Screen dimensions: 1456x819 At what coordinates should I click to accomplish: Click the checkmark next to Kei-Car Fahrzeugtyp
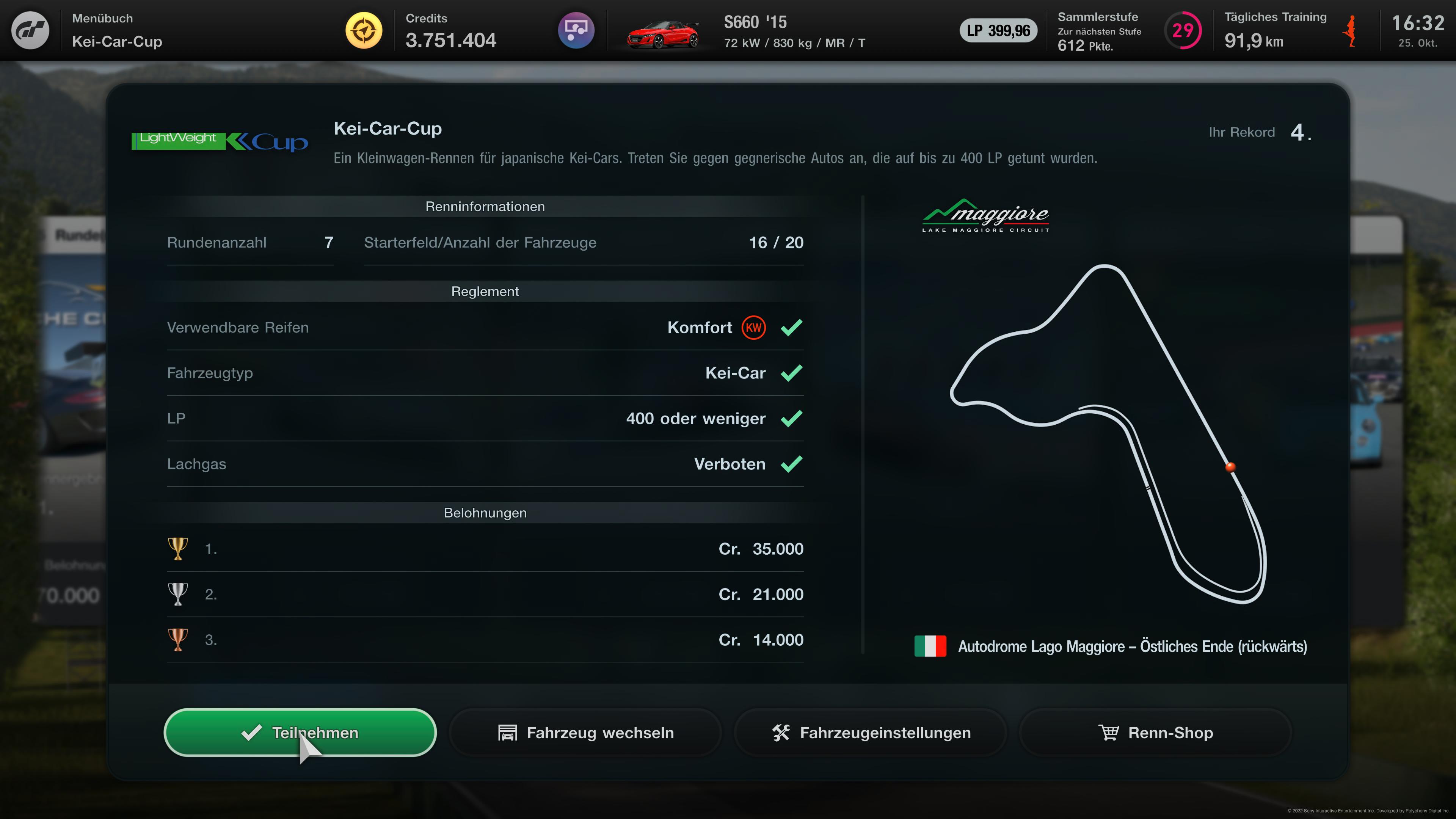[x=791, y=373]
